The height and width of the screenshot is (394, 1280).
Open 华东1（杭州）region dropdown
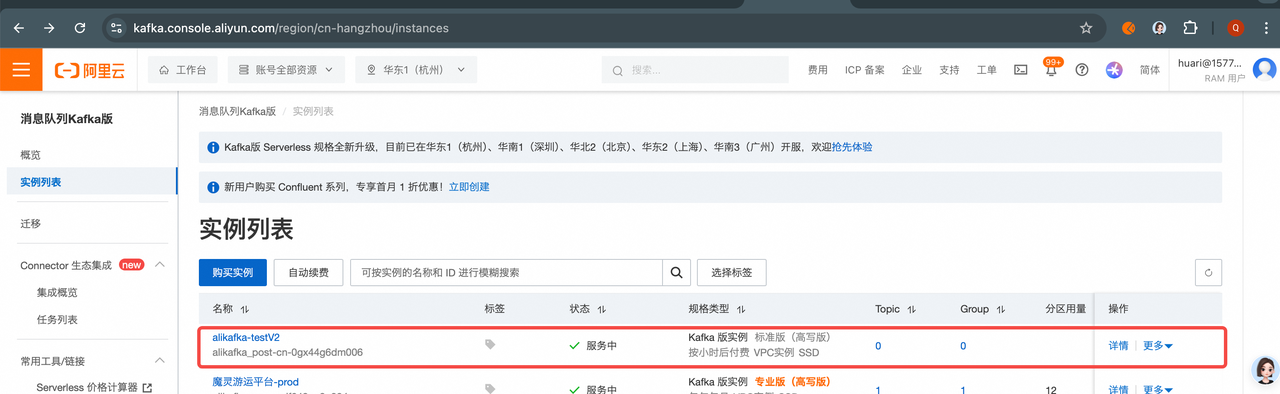pos(416,70)
